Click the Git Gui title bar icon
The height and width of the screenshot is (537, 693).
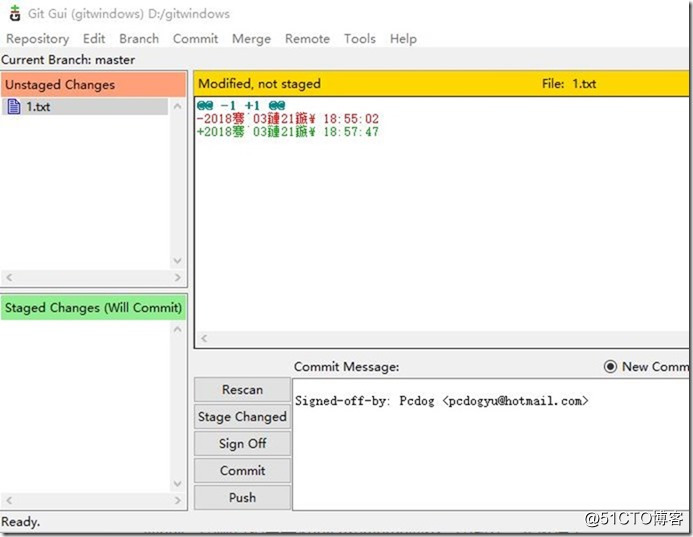tap(15, 13)
